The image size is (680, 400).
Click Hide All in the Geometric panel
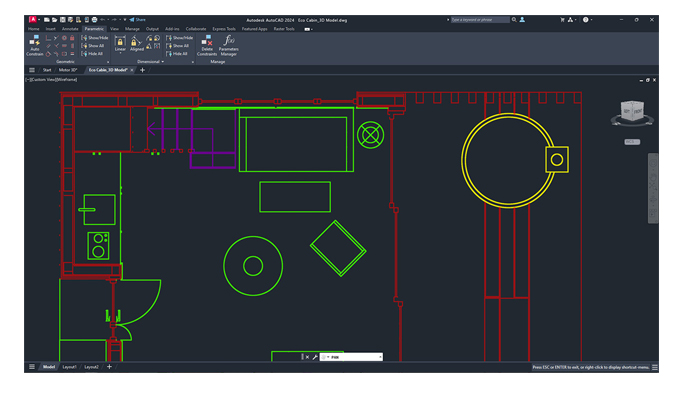coord(96,53)
